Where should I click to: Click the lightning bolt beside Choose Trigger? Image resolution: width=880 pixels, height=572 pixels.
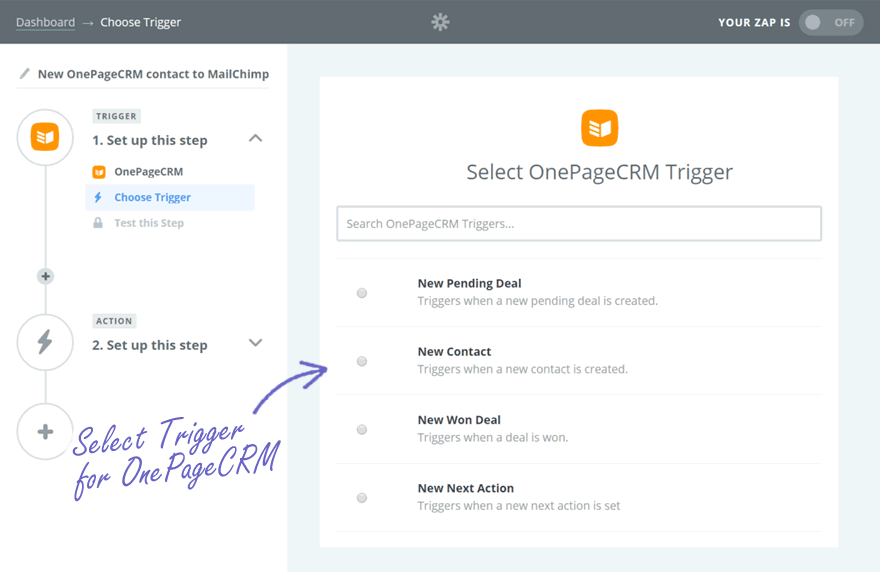click(x=98, y=197)
